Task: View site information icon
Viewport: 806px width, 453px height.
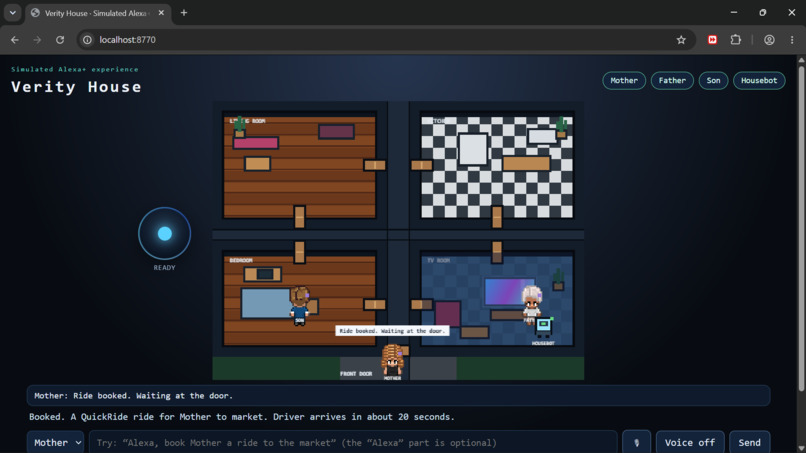Action: pos(87,40)
